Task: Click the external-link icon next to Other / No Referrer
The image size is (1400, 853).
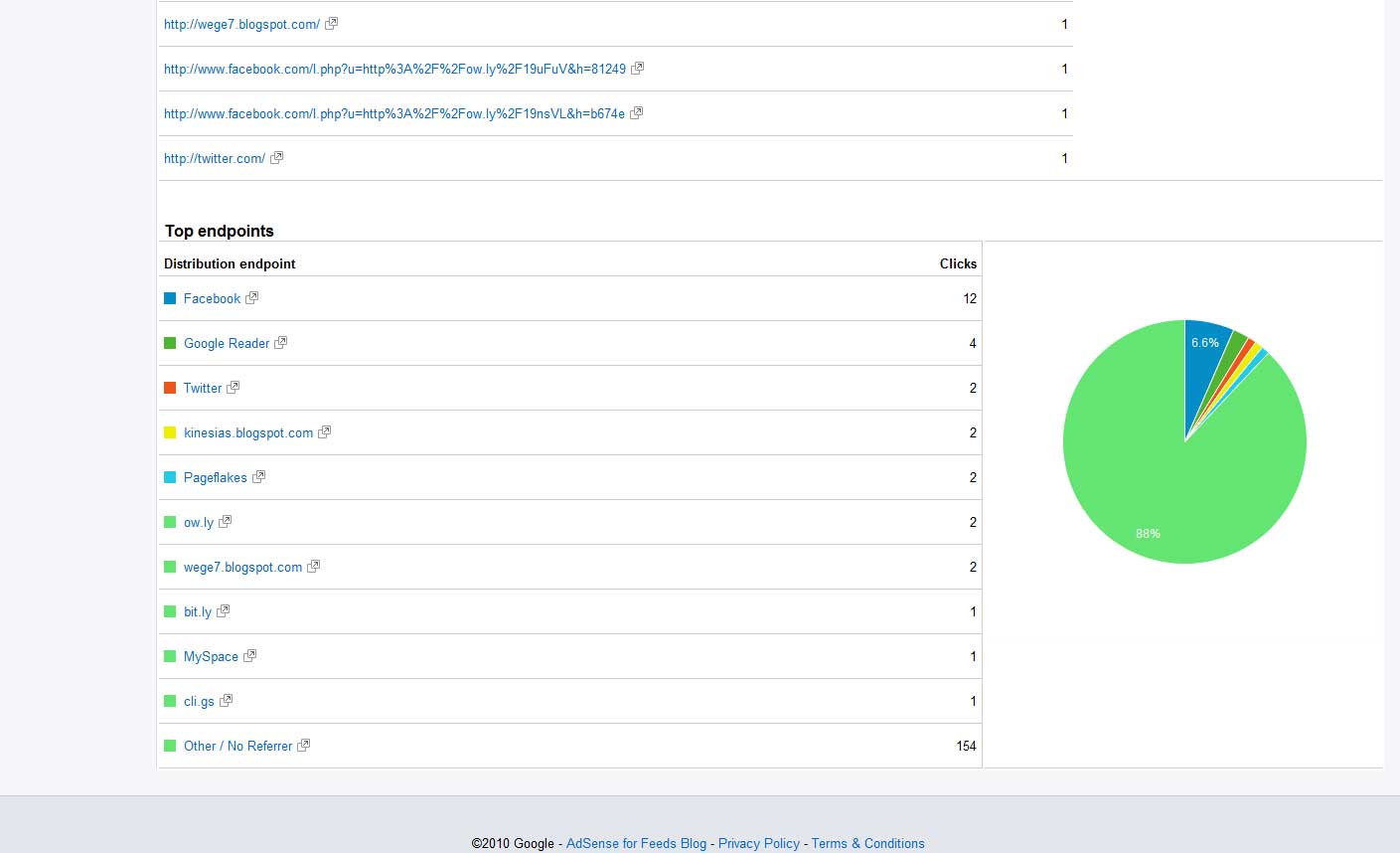Action: (304, 746)
